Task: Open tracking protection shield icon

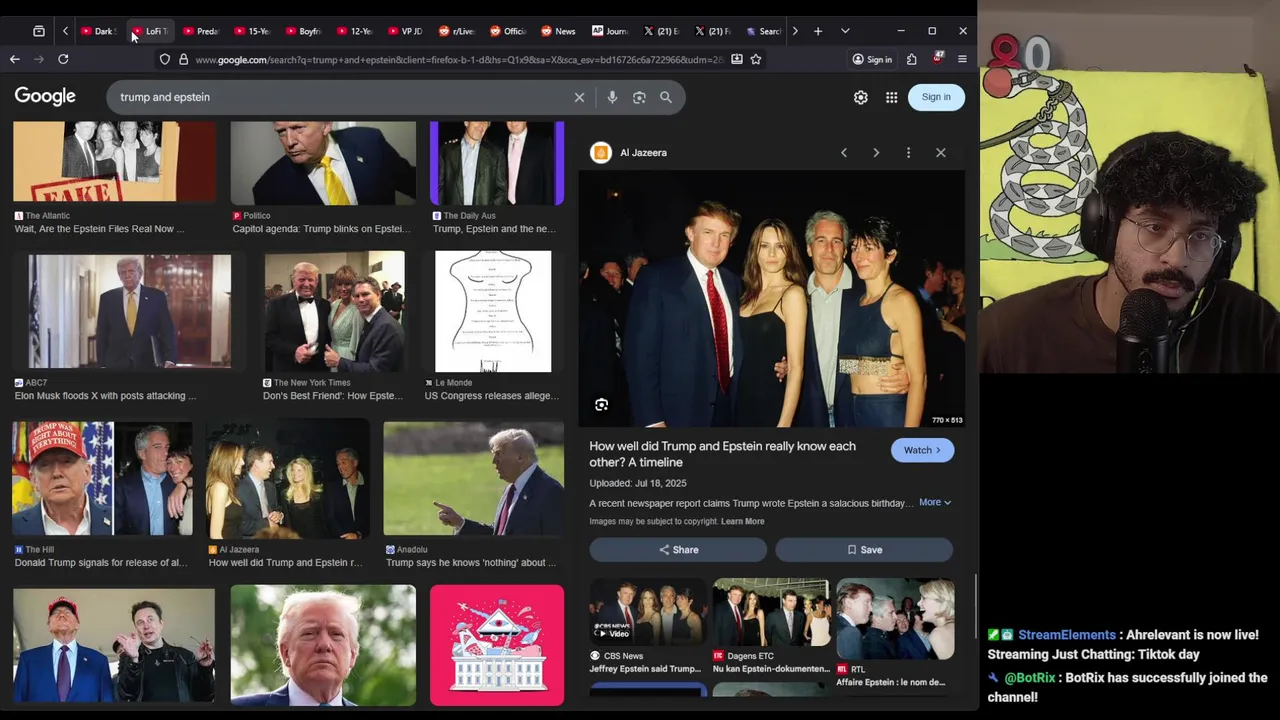Action: [165, 59]
